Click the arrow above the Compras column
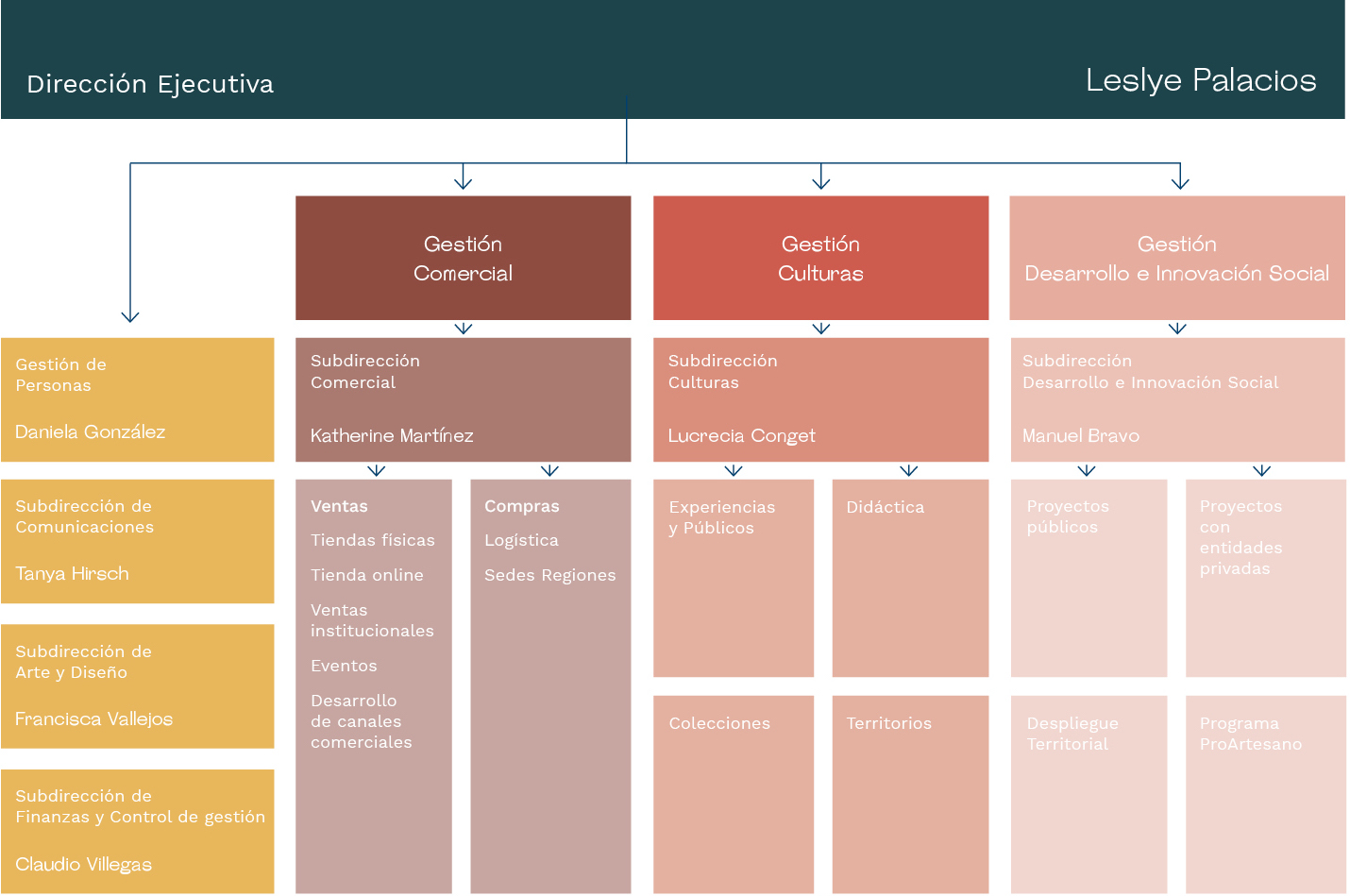The image size is (1350, 896). click(550, 470)
